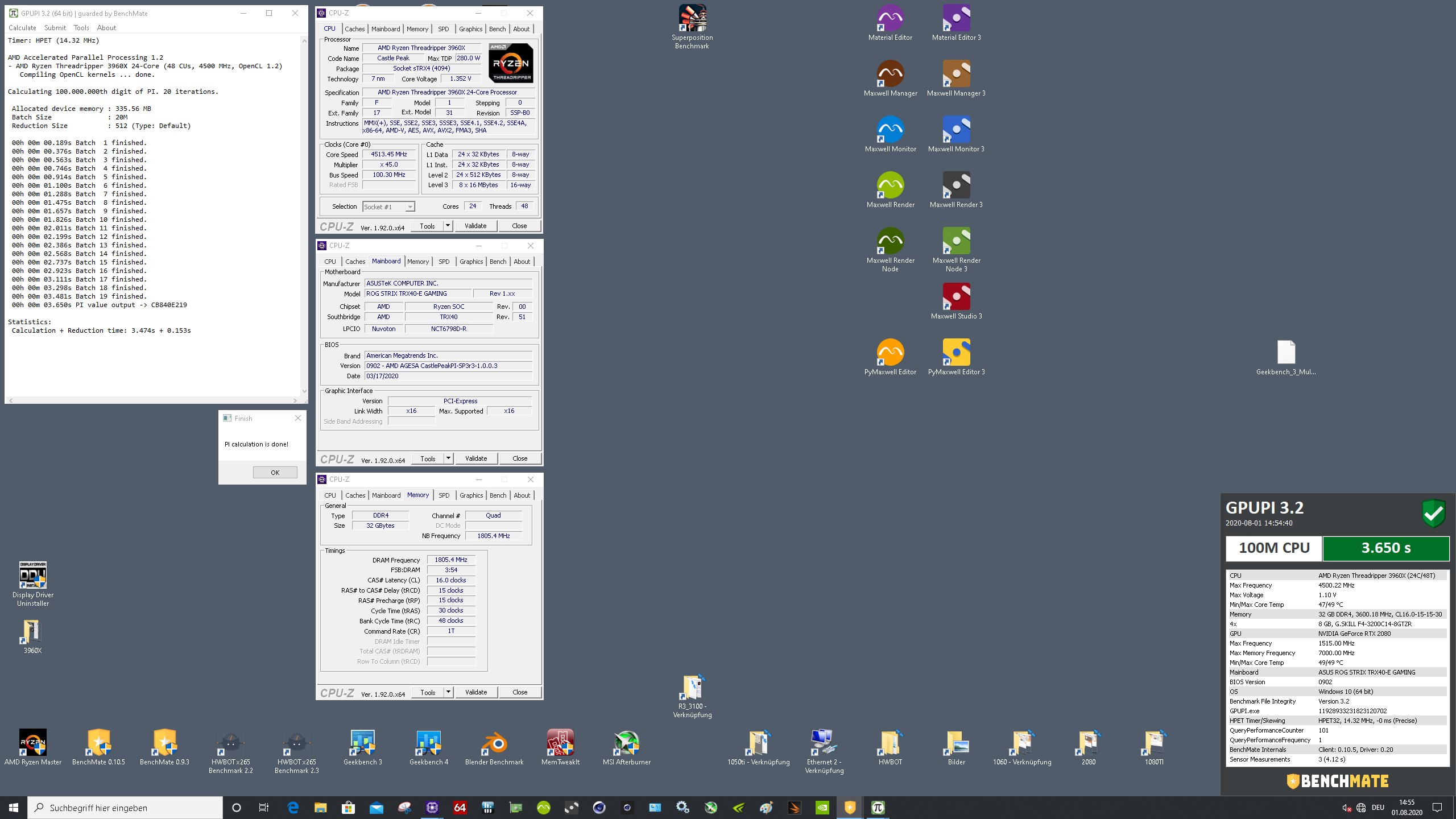Open the 3960X folder shortcut
Viewport: 1456px width, 819px height.
33,636
